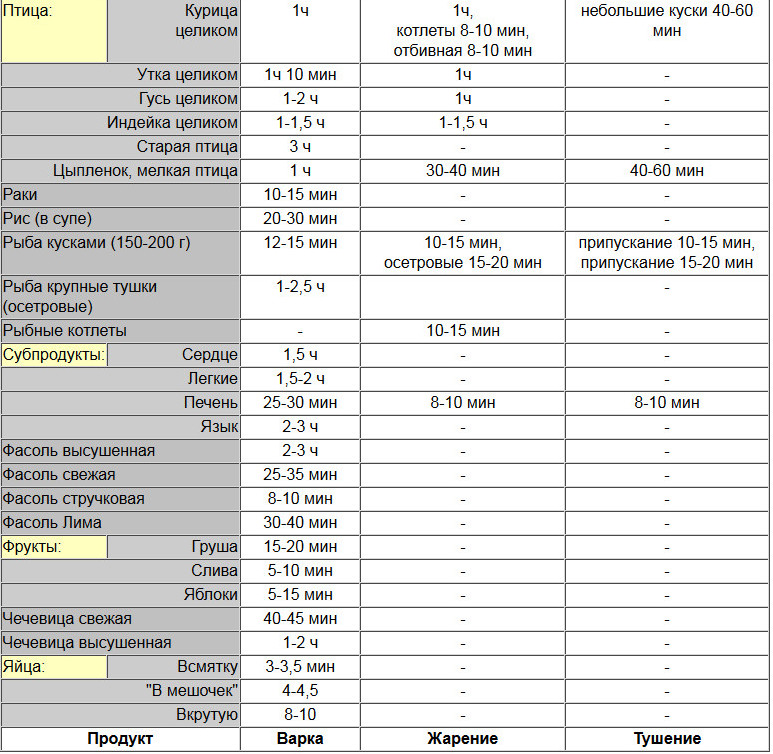Select the 'Курица целиком' row label
This screenshot has width=773, height=754.
click(x=174, y=31)
